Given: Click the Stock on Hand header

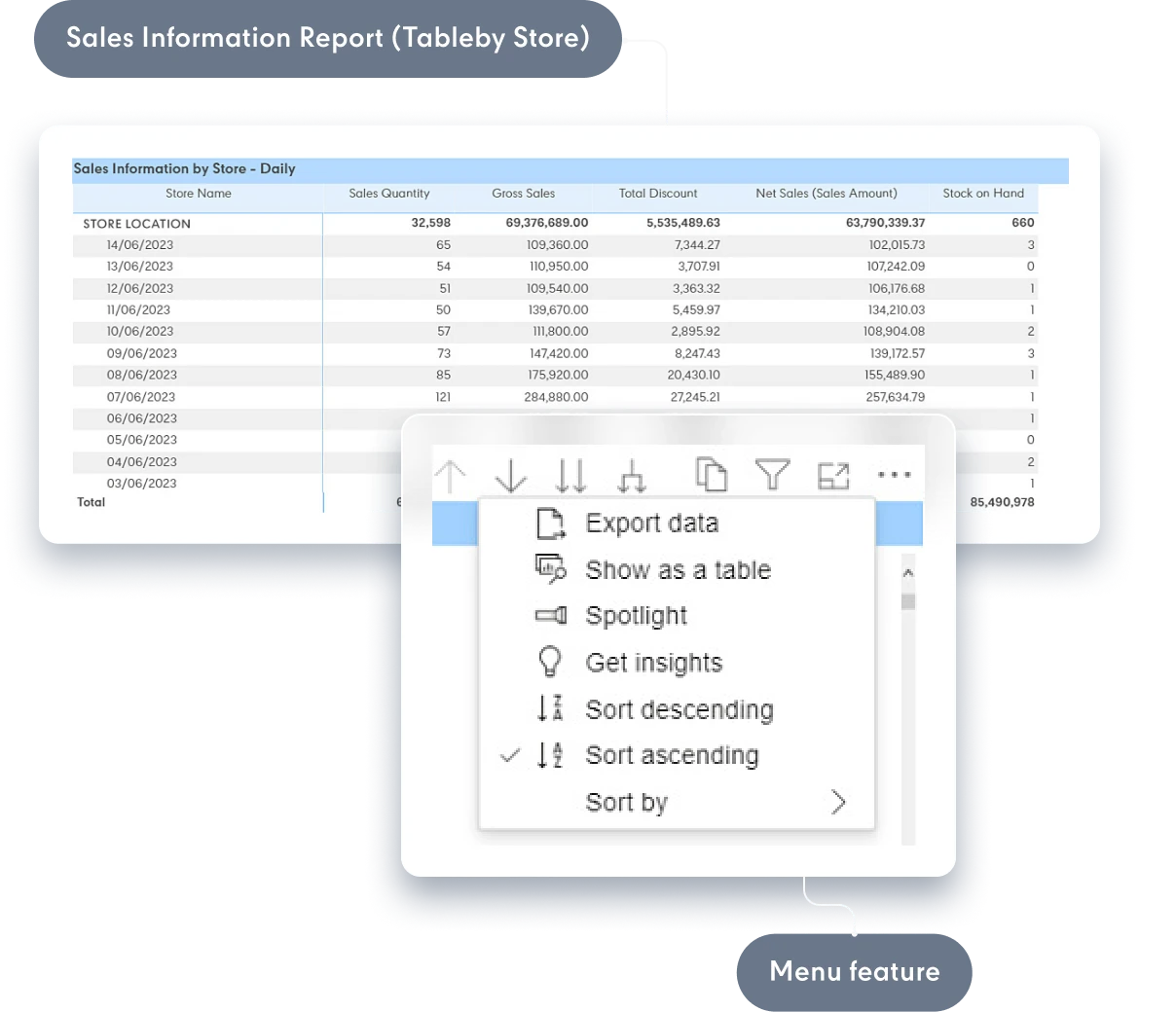Looking at the screenshot, I should [x=983, y=194].
